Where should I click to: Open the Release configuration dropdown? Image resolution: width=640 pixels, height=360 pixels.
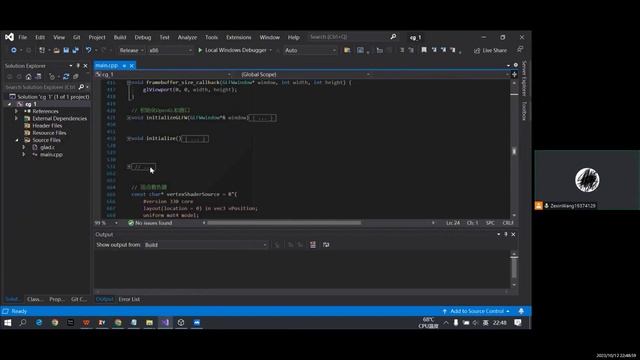tap(131, 50)
